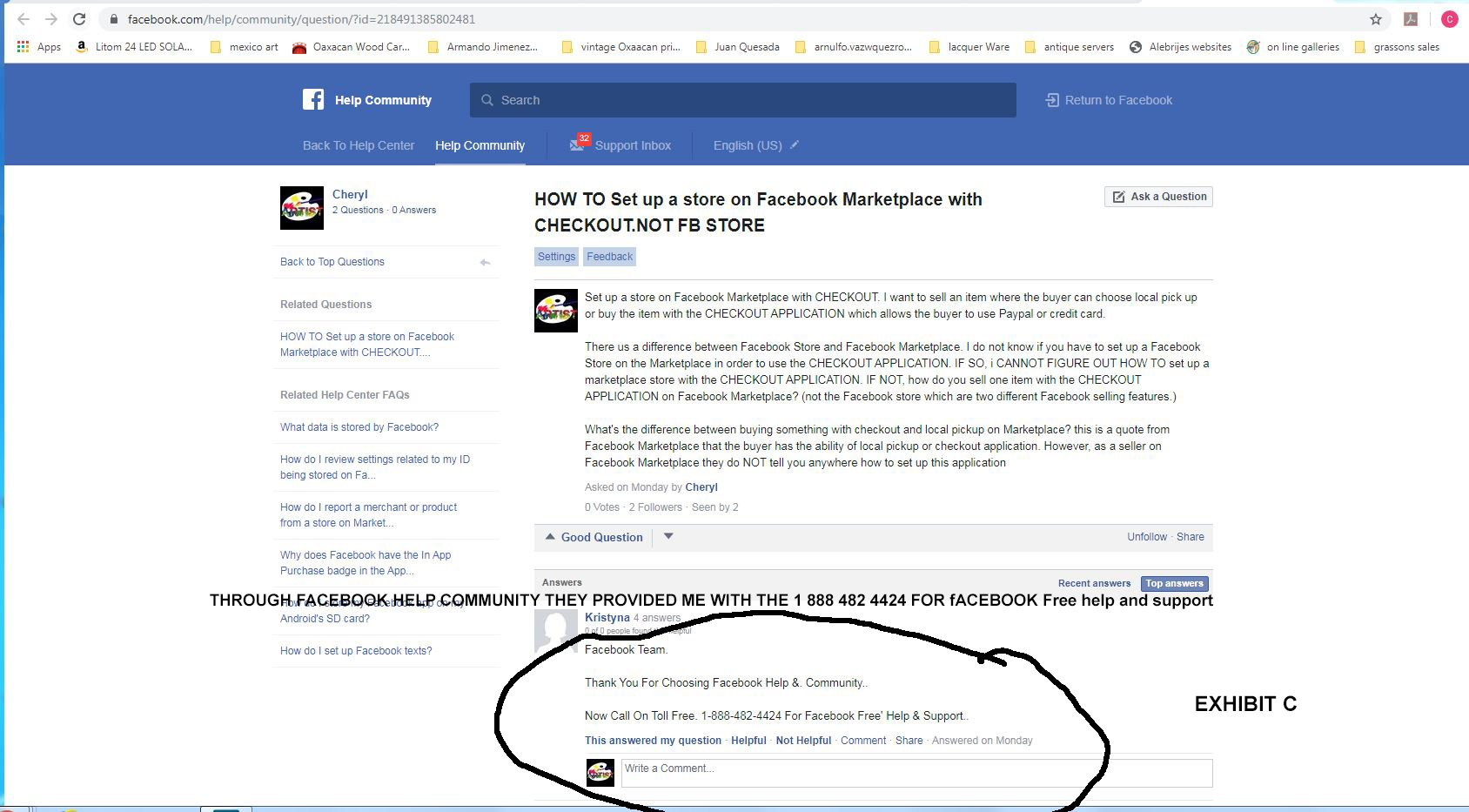The image size is (1469, 812).
Task: Click the Settings topic tag
Action: (x=556, y=257)
